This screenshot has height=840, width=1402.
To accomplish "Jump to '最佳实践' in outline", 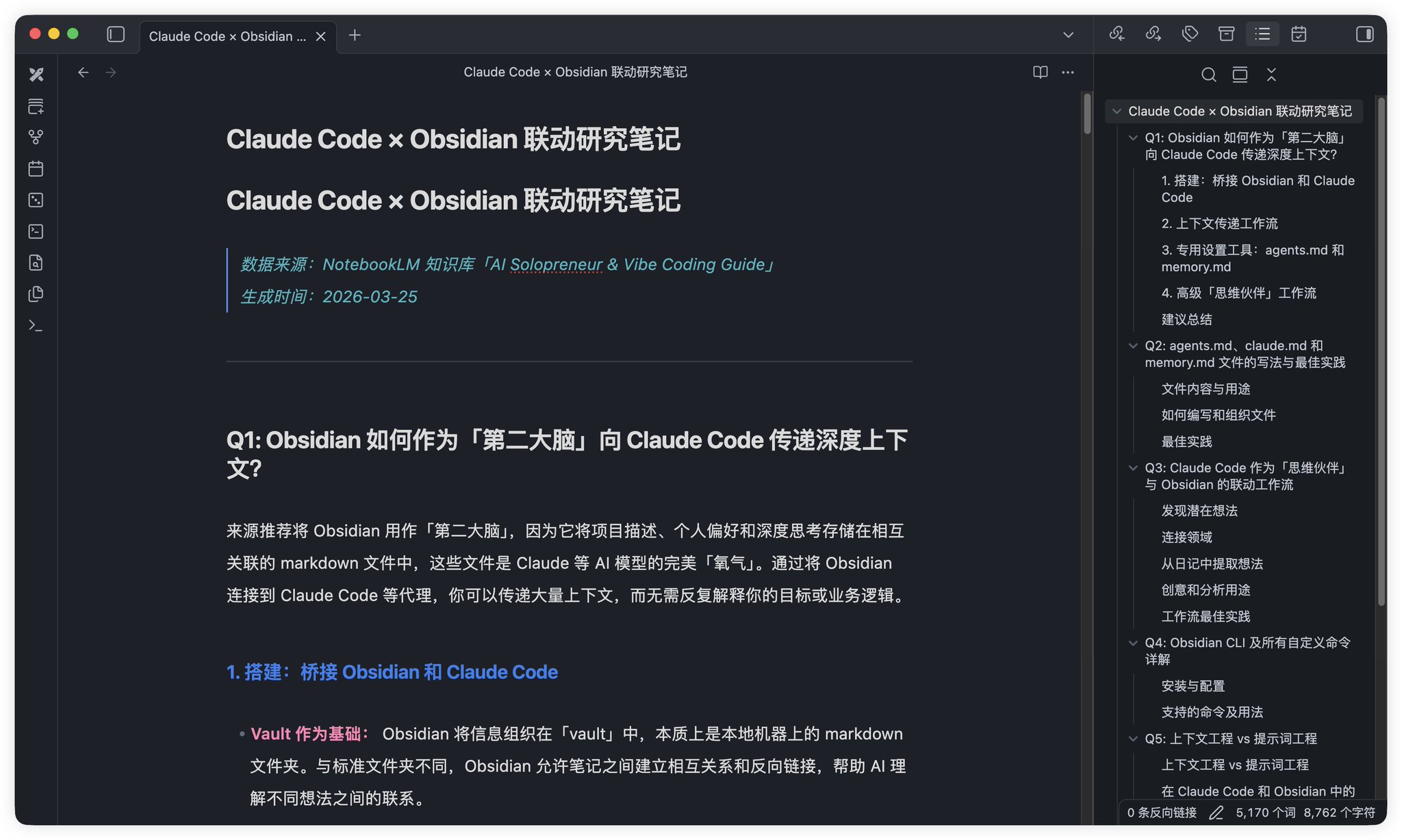I will click(x=1186, y=442).
